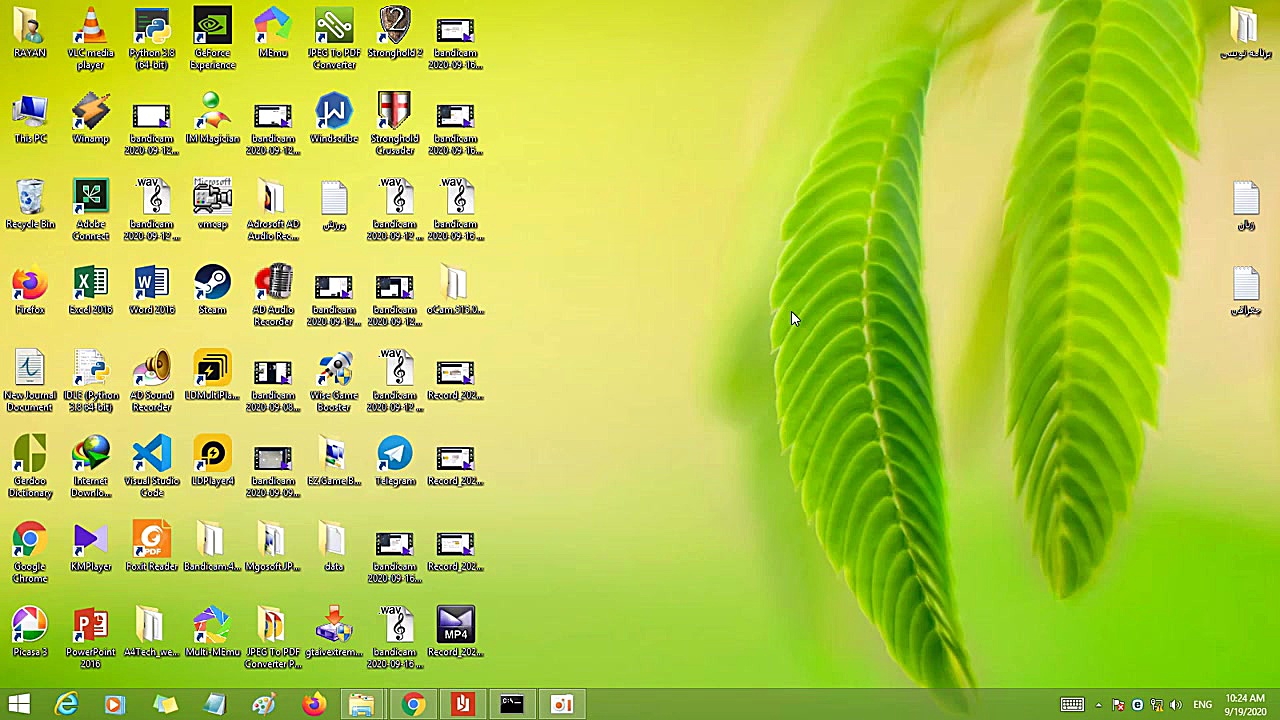Select the LDPlayer4 icon
This screenshot has width=1280, height=720.
pos(213,462)
